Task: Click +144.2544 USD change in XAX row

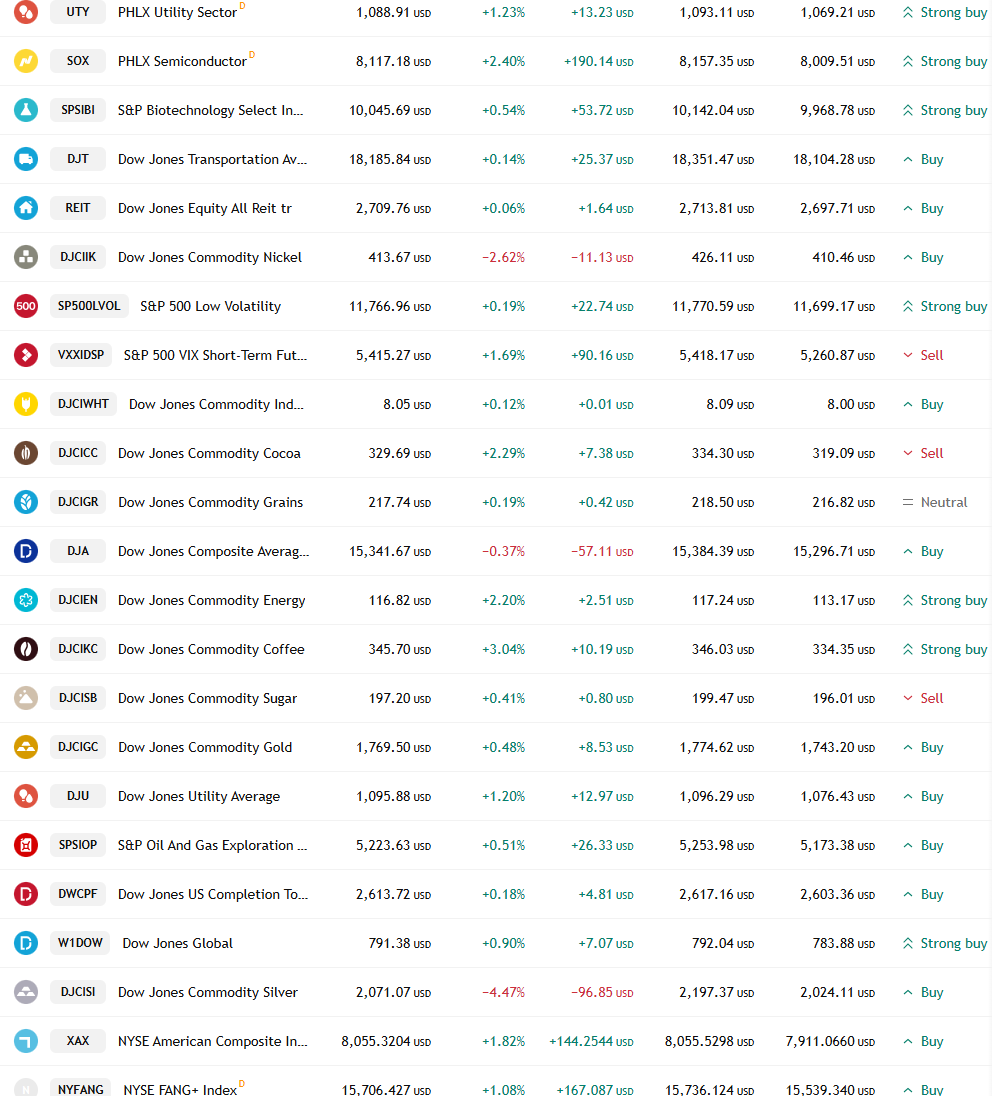Action: point(591,1041)
